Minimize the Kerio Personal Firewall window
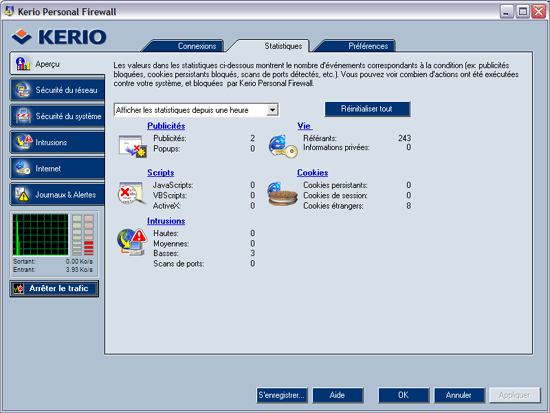Viewport: 550px width, 413px height. pos(506,12)
